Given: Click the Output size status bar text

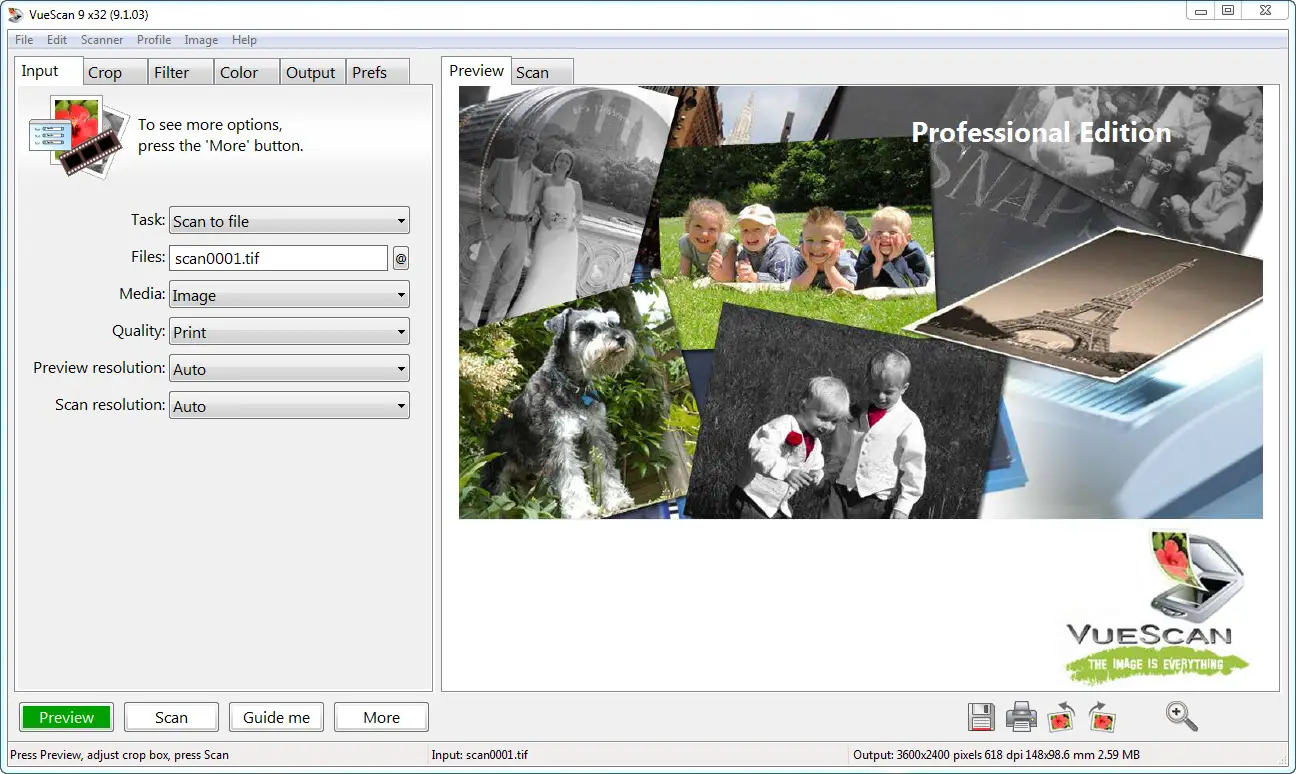Looking at the screenshot, I should tap(996, 755).
